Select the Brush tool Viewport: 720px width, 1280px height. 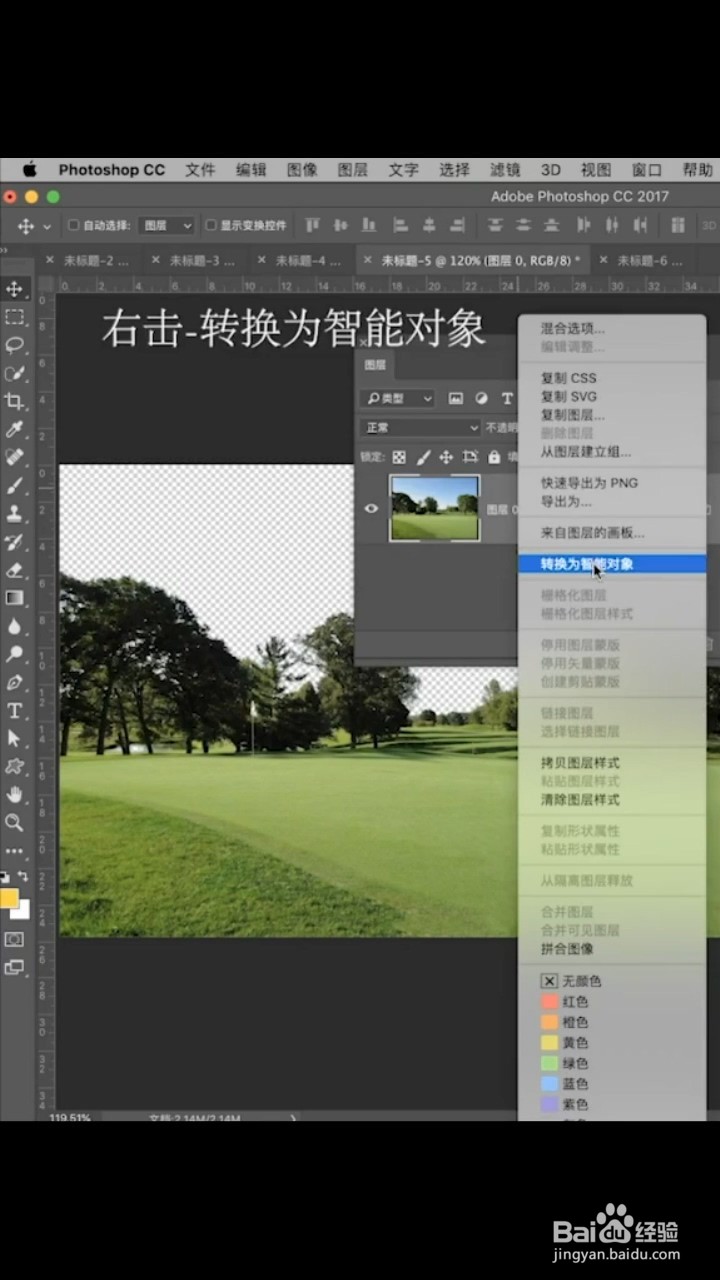click(14, 485)
